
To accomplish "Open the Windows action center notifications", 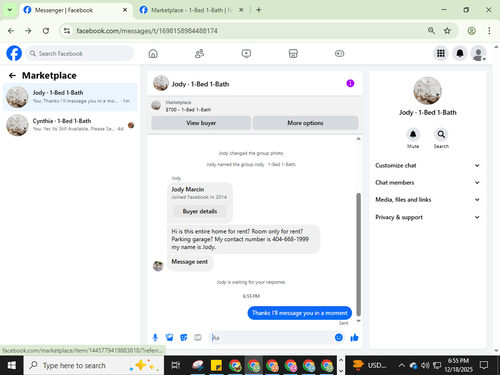I will point(484,365).
